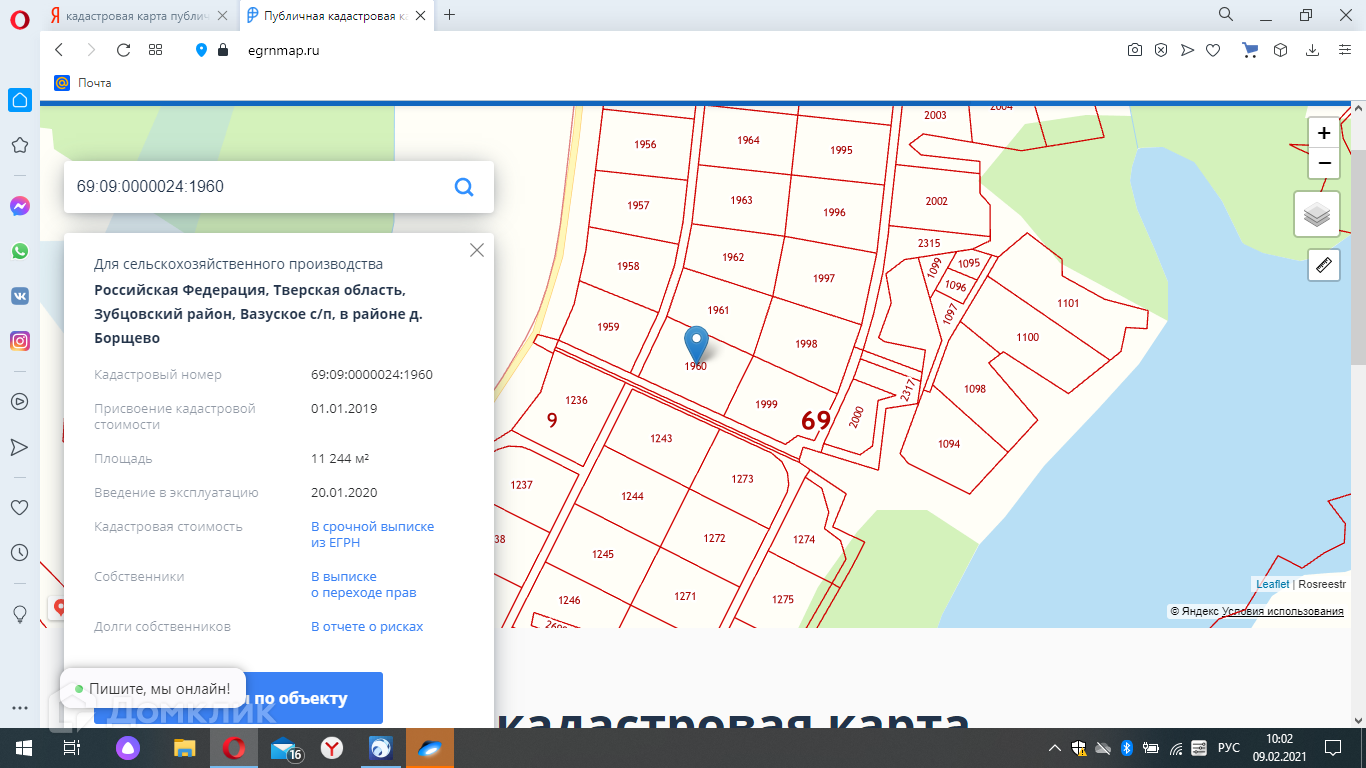Open the 'Пишите, мы онлайн!' chat
This screenshot has height=768, width=1366.
click(152, 689)
